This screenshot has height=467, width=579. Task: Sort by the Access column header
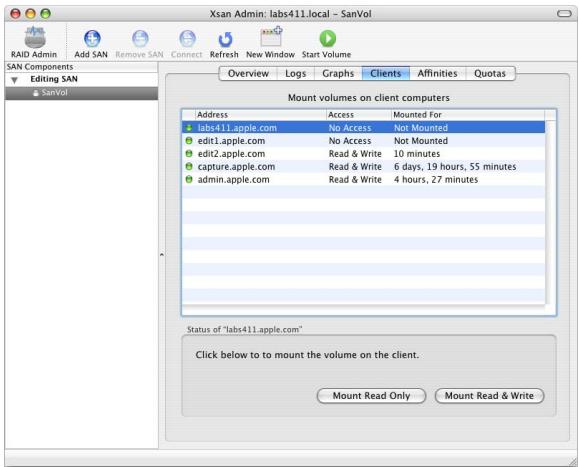coord(359,115)
